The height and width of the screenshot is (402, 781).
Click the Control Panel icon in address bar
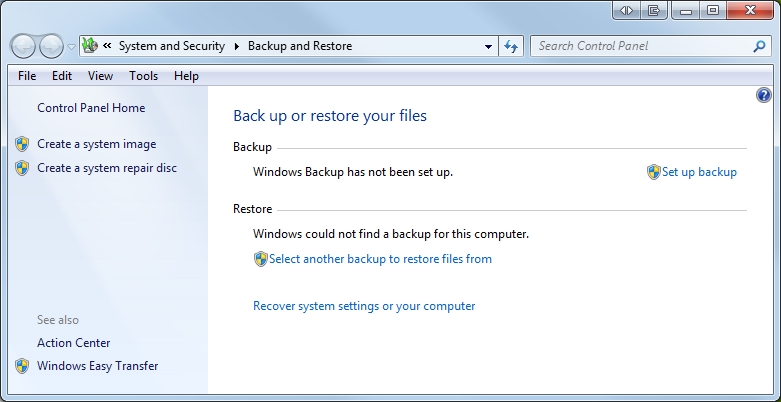point(90,46)
